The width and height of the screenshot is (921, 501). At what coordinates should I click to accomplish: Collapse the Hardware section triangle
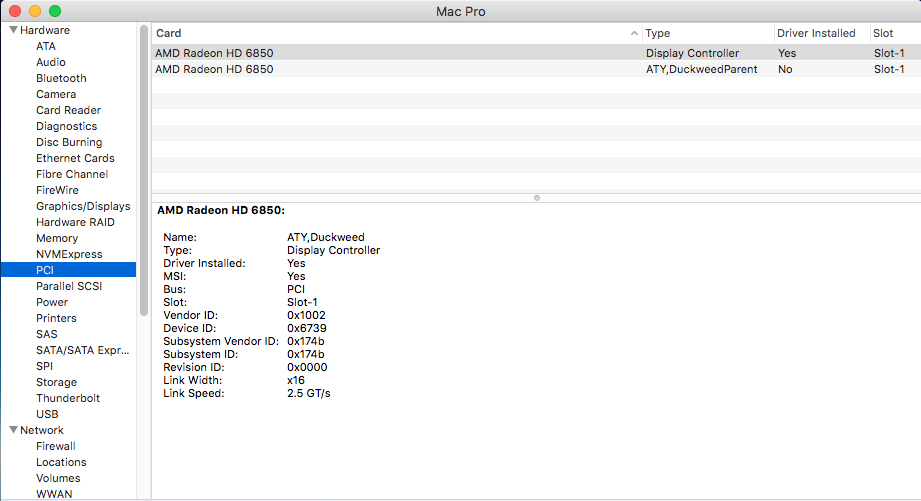(14, 30)
